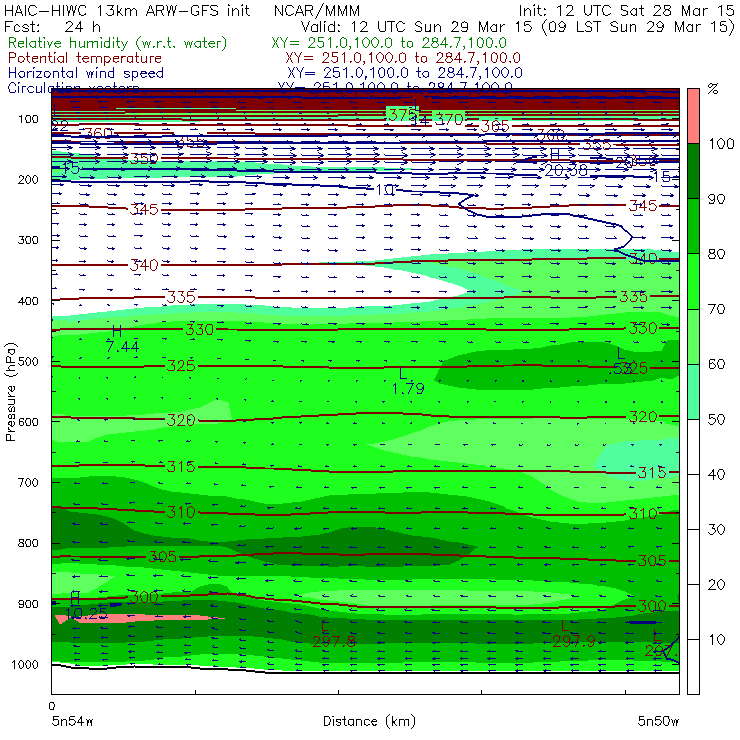The image size is (740, 740).
Task: Click the potential temperature minimum '297.9'
Action: [574, 641]
